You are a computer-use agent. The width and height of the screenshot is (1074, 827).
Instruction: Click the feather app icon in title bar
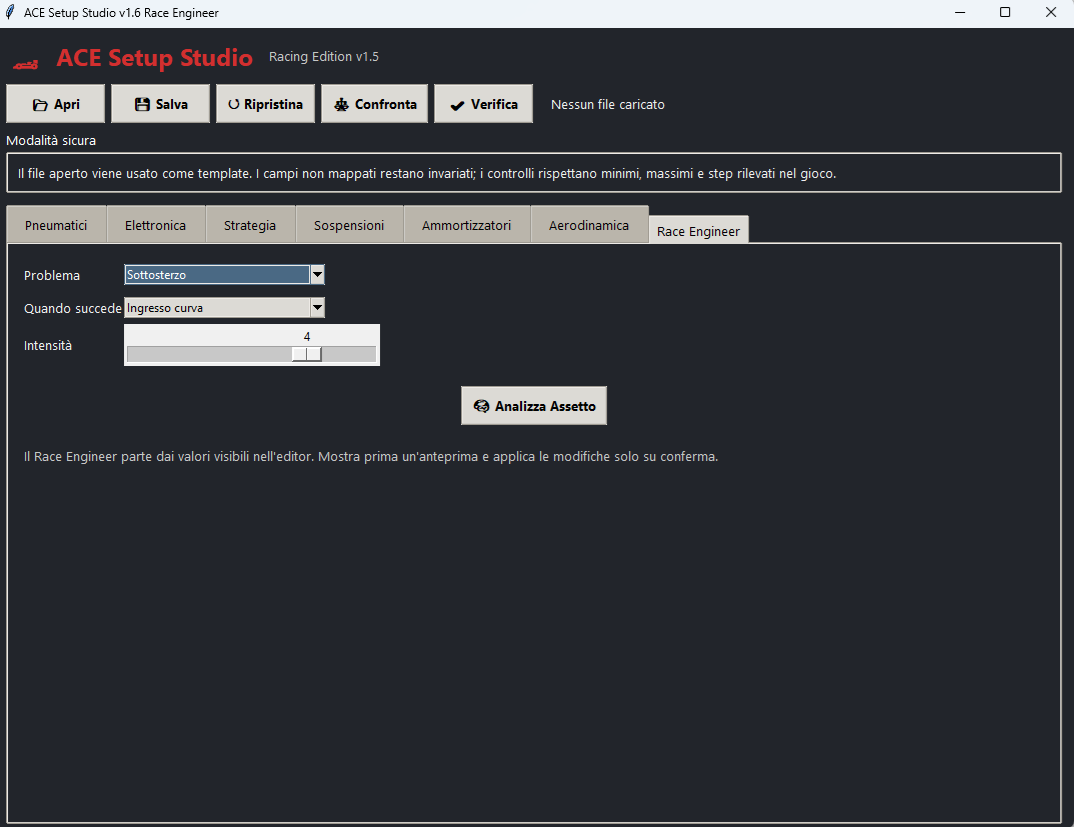[10, 12]
